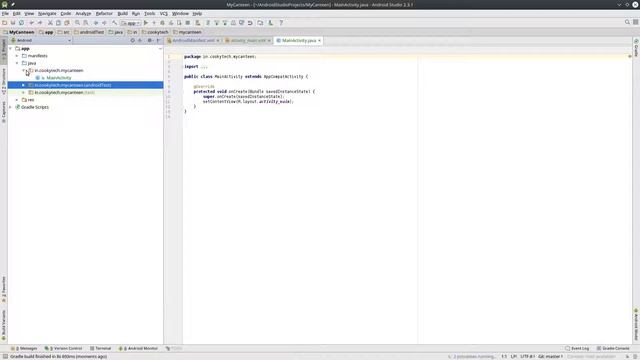
Task: Click the Open file toolbar icon
Action: tap(4, 23)
